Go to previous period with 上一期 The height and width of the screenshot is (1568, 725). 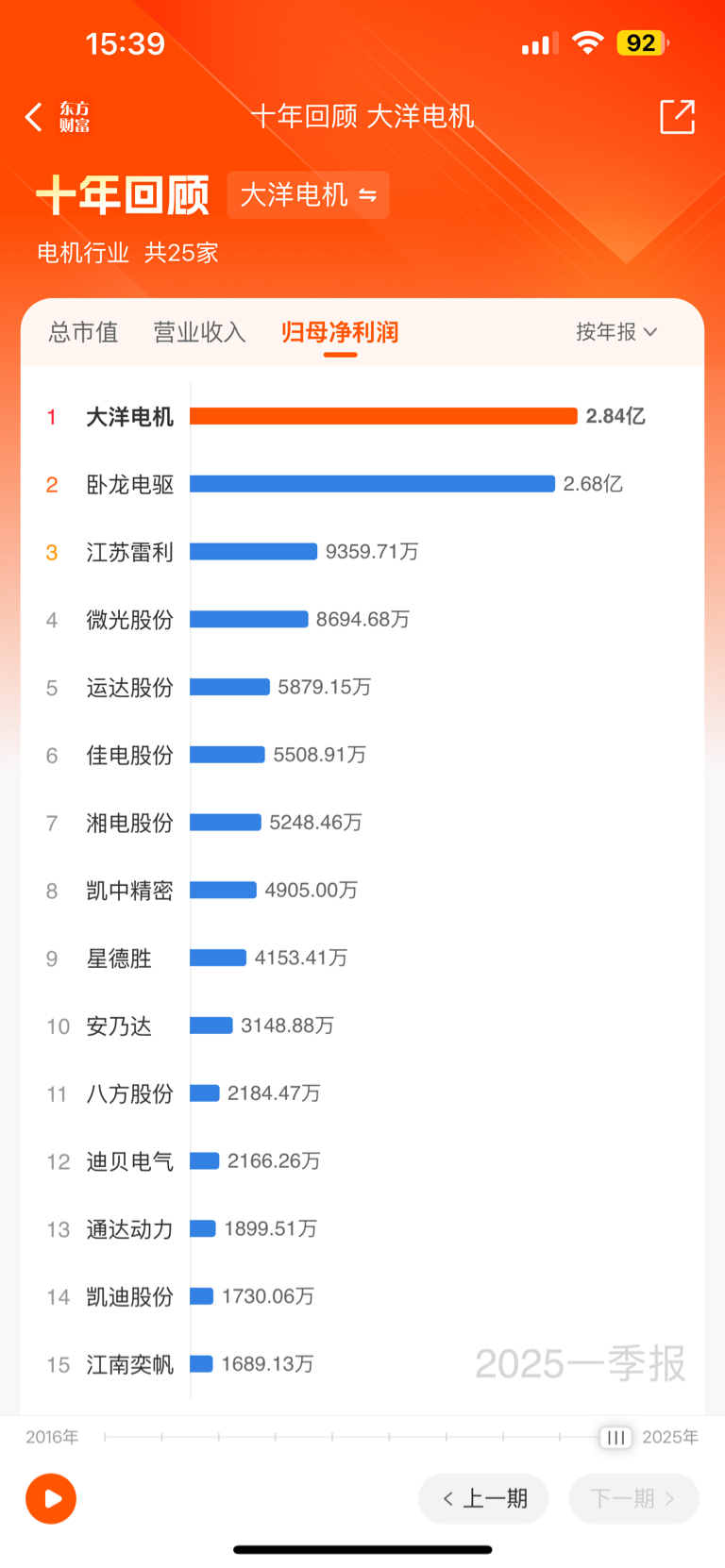pyautogui.click(x=483, y=1498)
